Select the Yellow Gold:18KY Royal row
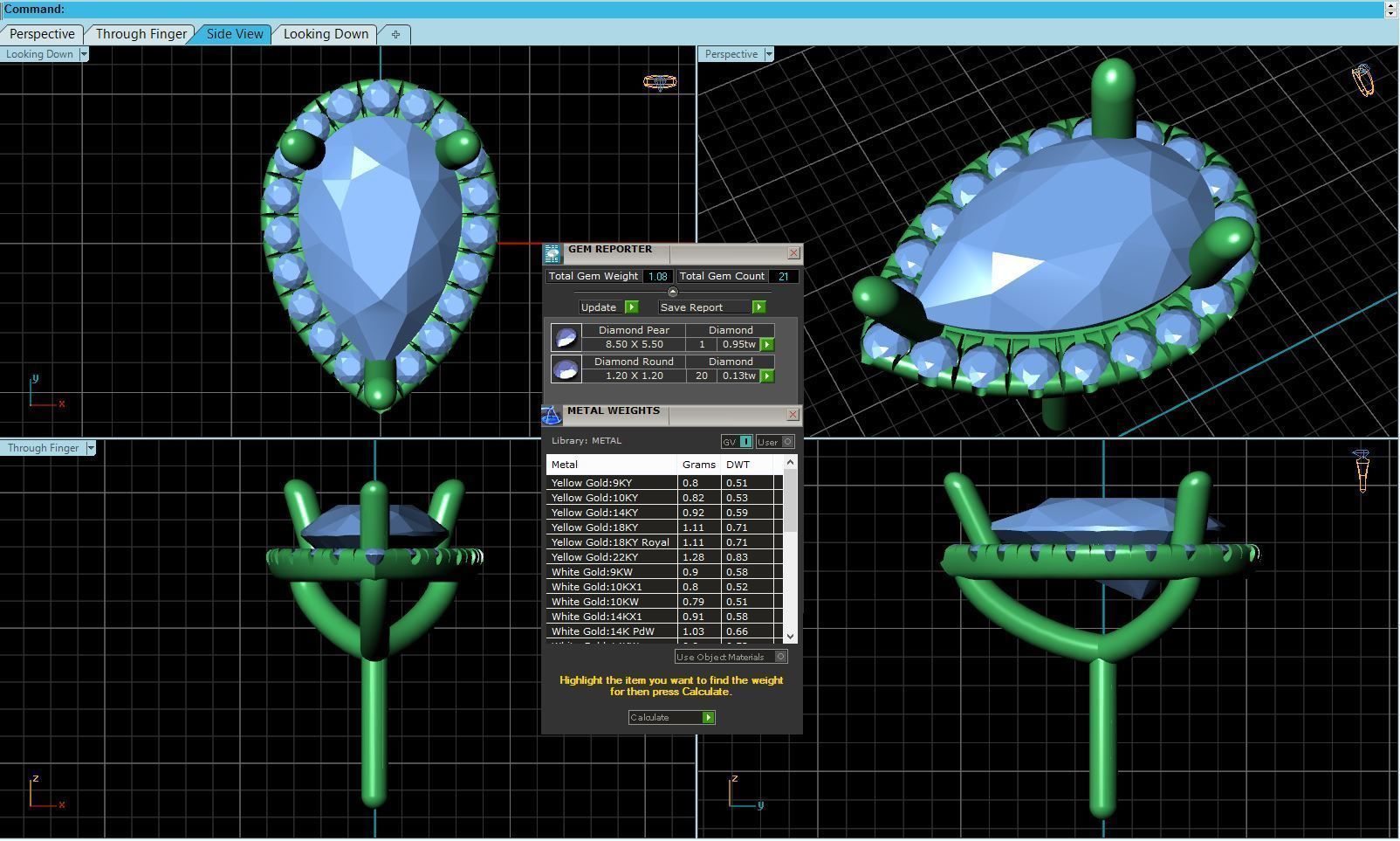The width and height of the screenshot is (1400, 841). coord(663,542)
